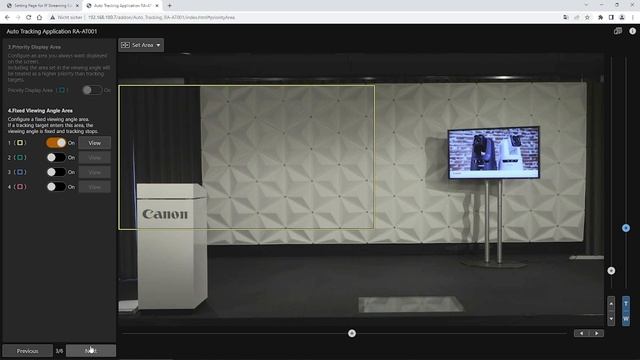Click the Auto Tracking Application RA-AT001 title
Viewport: 640px width, 360px height.
(x=51, y=31)
